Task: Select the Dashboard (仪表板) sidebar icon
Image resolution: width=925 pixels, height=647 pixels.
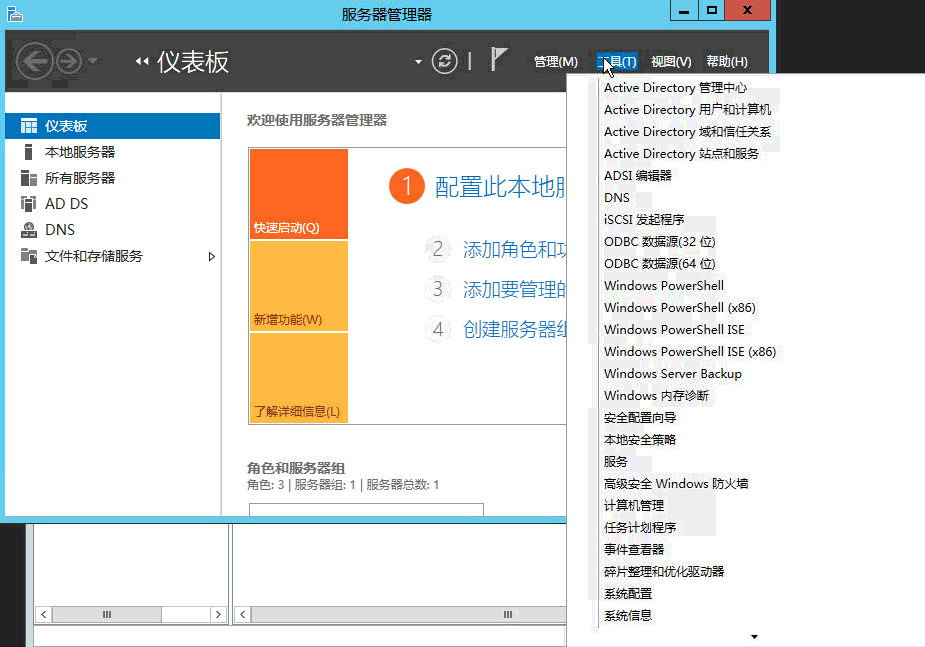Action: click(x=28, y=126)
